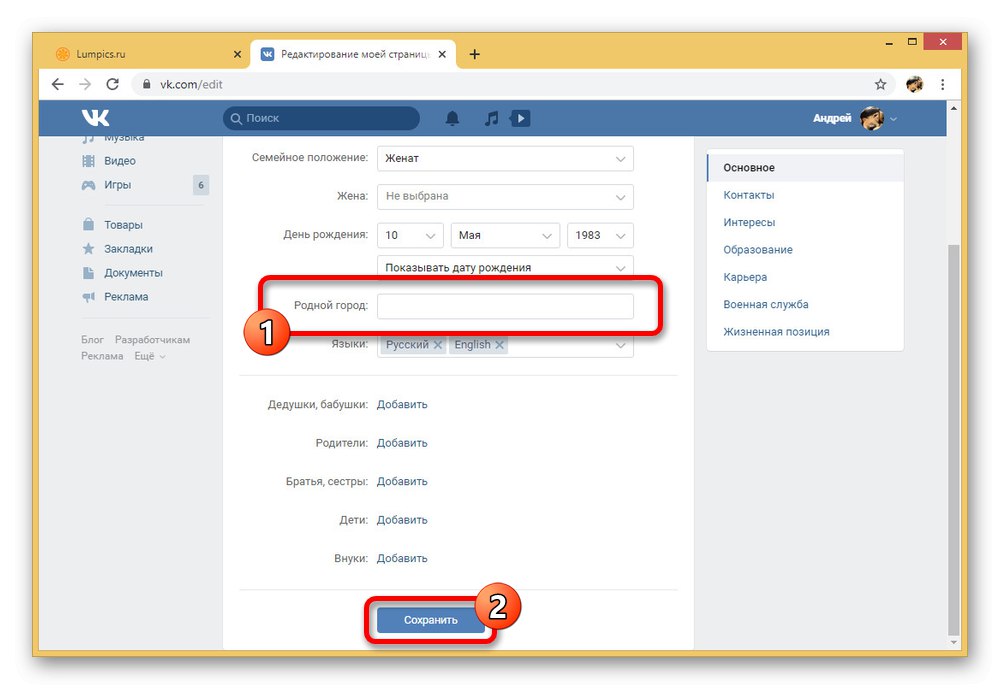1000x689 pixels.
Task: Open the video player icon in header
Action: pyautogui.click(x=520, y=118)
